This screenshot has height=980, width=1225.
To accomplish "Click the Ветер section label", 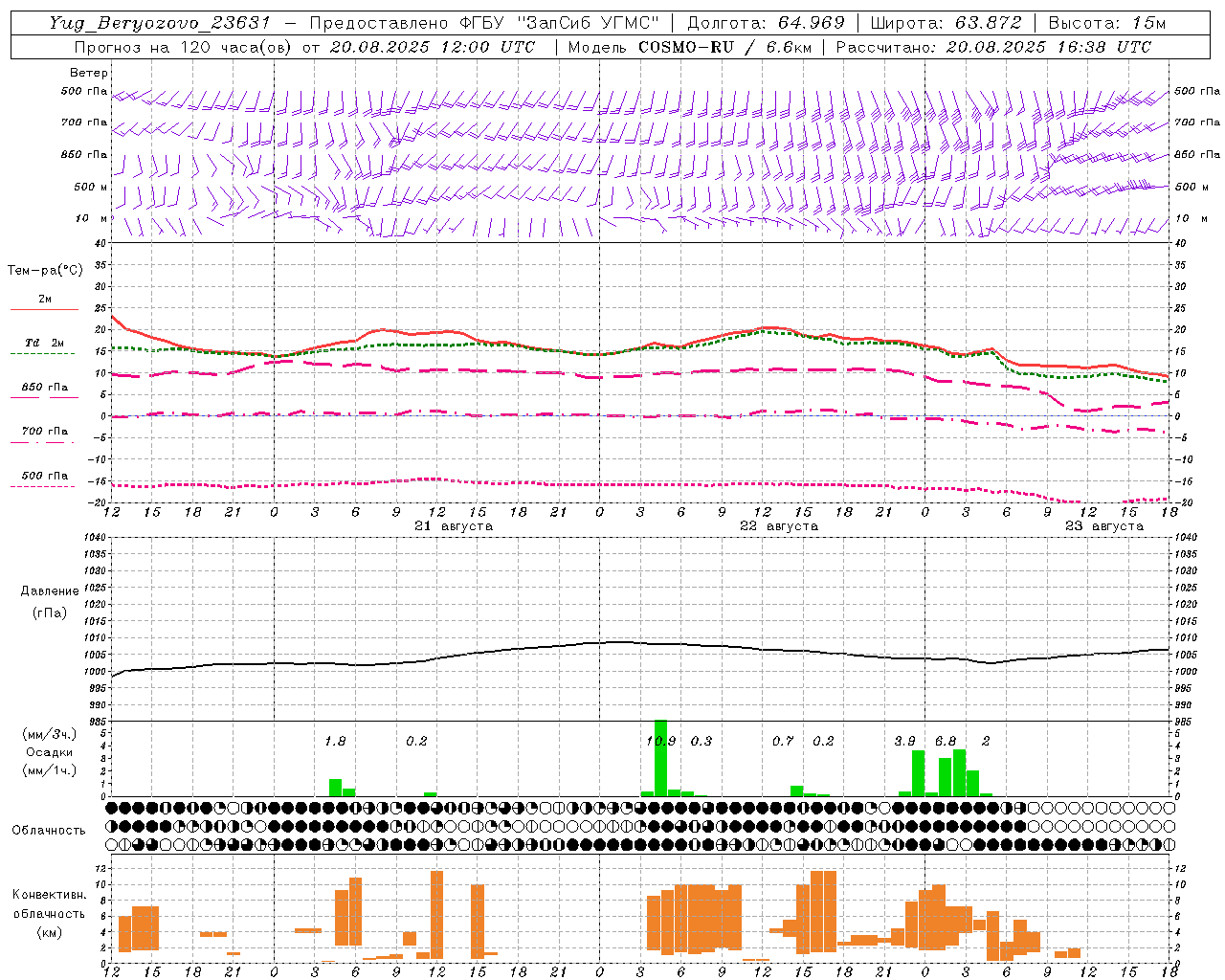I will tap(89, 73).
